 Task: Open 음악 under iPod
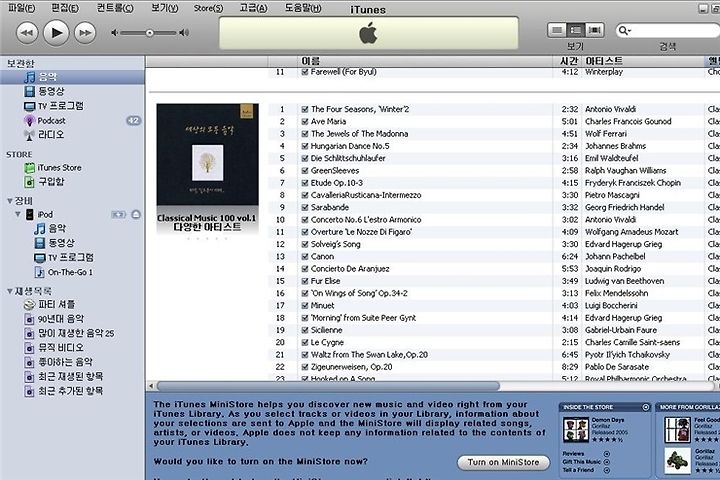click(x=57, y=228)
